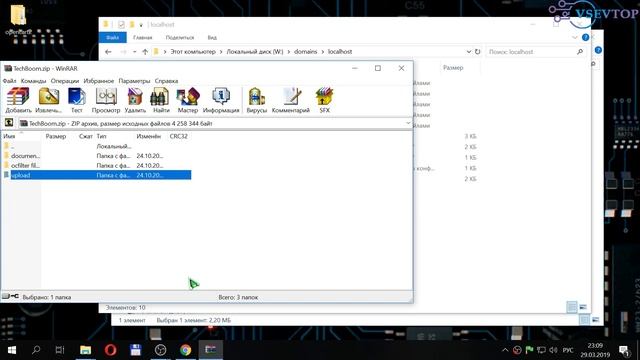Click the WinRAR status bar drive icon
The width and height of the screenshot is (640, 360).
(x=10, y=297)
